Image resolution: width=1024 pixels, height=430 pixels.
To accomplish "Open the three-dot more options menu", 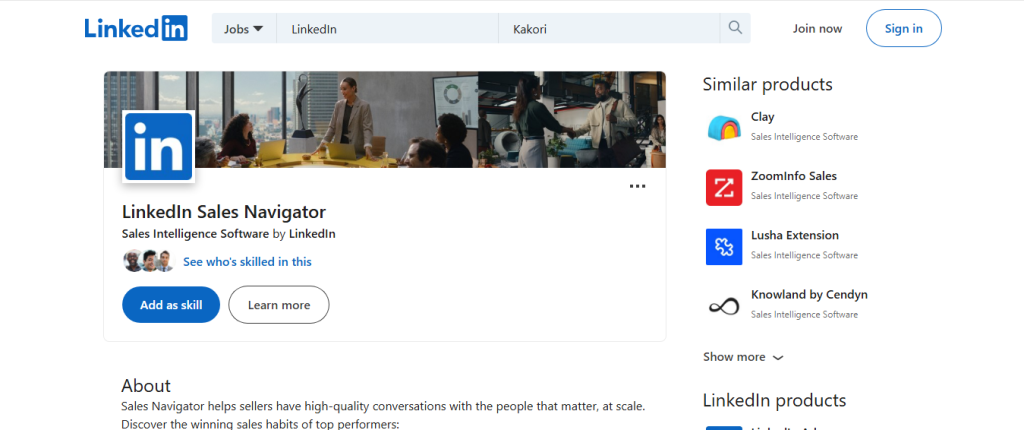I will tap(637, 186).
